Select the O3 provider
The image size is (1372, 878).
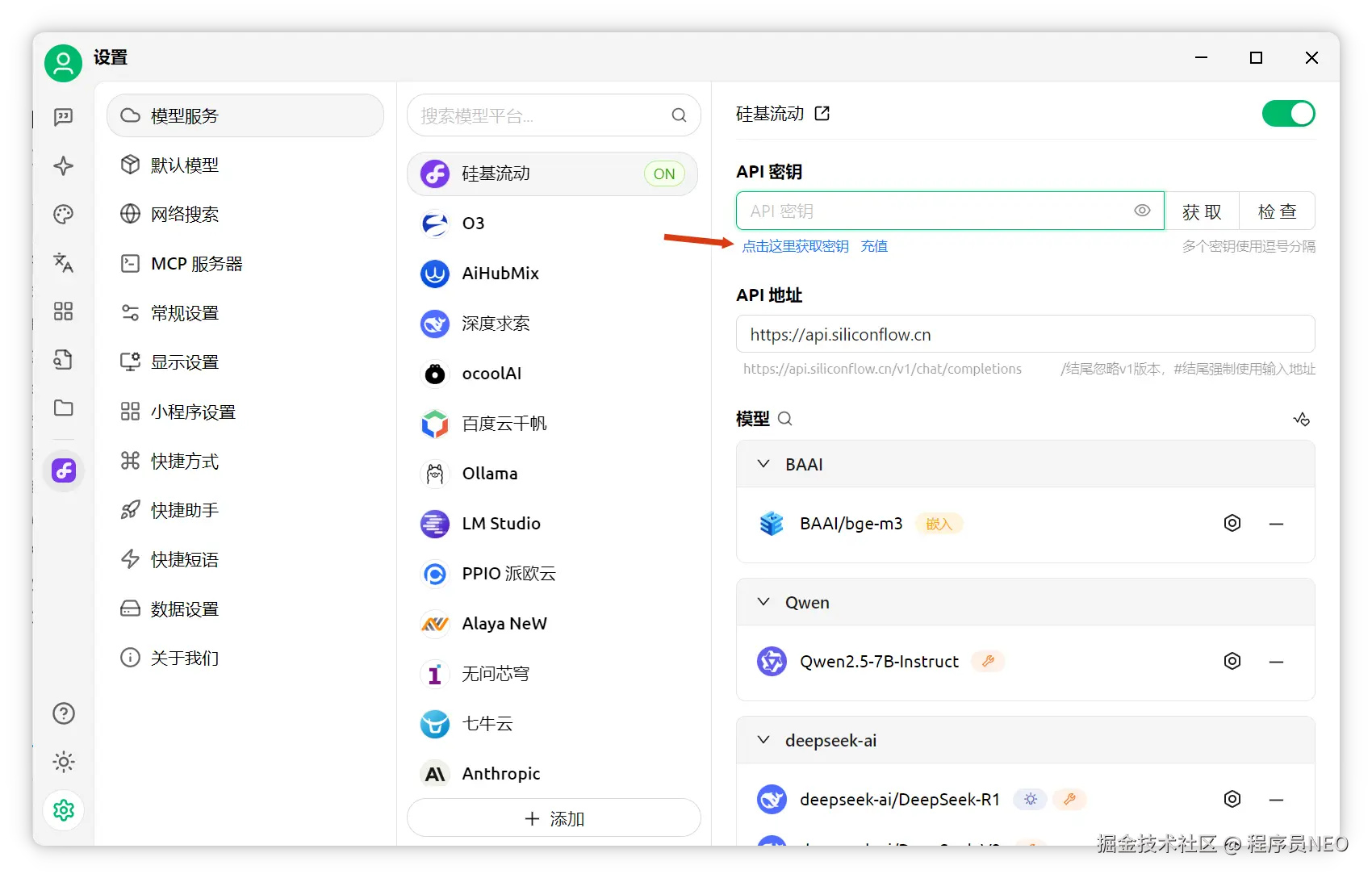coord(552,224)
